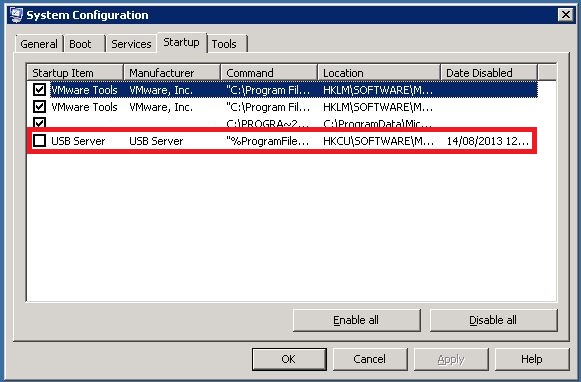The image size is (581, 382).
Task: Sort by Command column header
Action: (x=269, y=73)
